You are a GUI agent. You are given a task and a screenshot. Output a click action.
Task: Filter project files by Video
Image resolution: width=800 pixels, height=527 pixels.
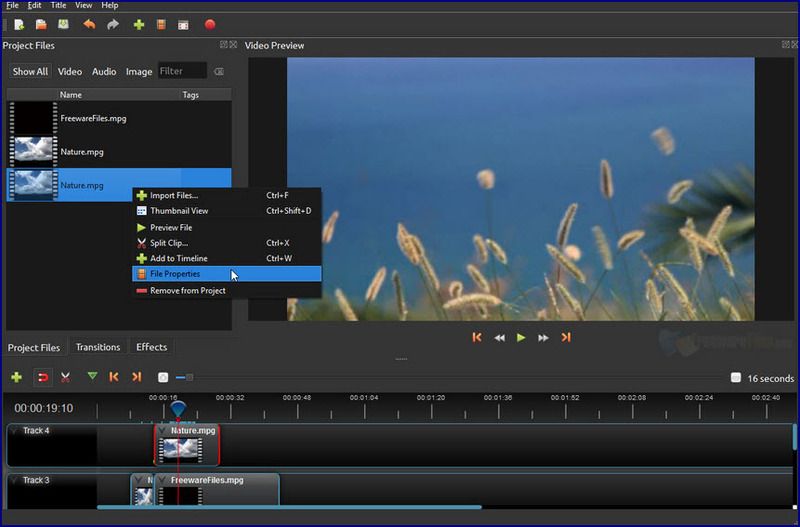pyautogui.click(x=70, y=72)
